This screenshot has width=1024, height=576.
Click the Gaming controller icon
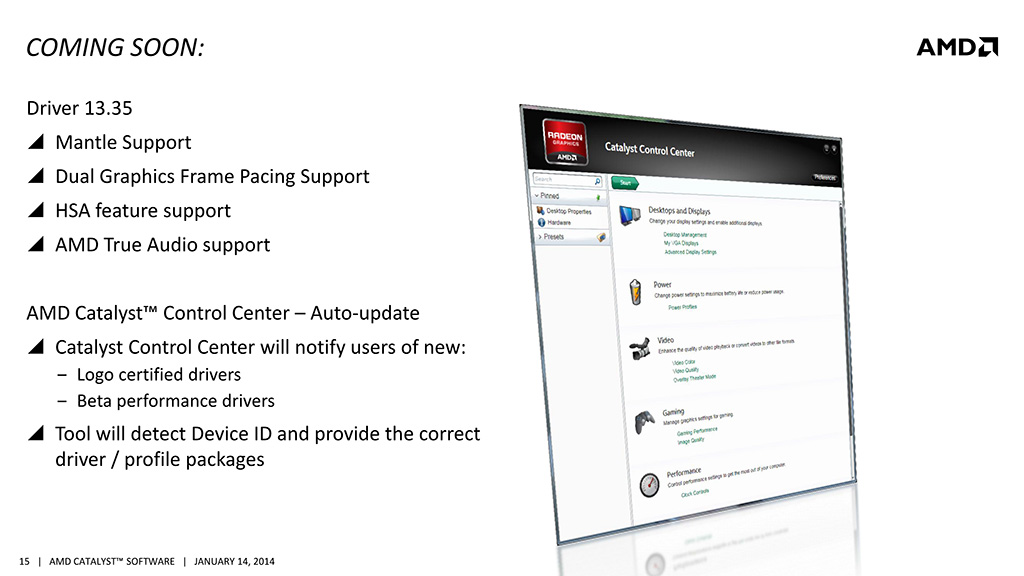[x=645, y=422]
